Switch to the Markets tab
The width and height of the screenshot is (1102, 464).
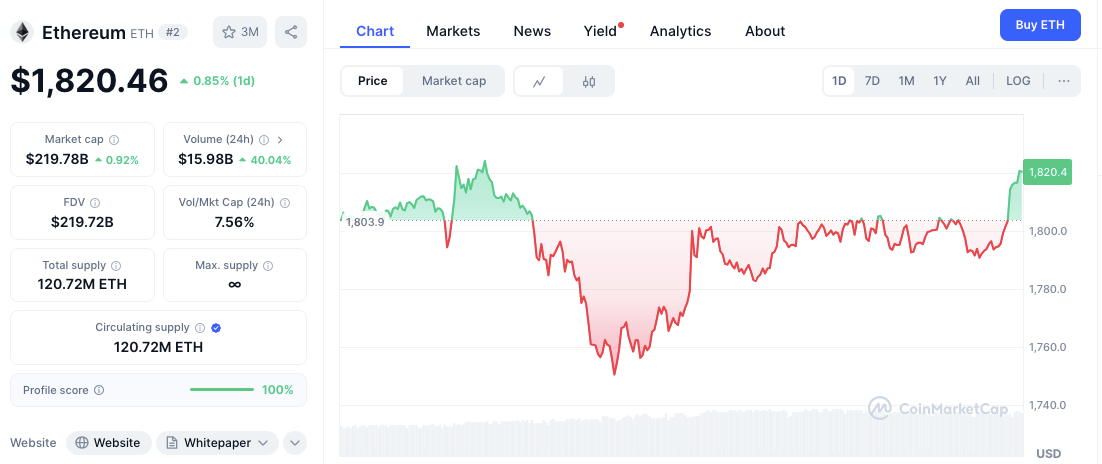453,31
